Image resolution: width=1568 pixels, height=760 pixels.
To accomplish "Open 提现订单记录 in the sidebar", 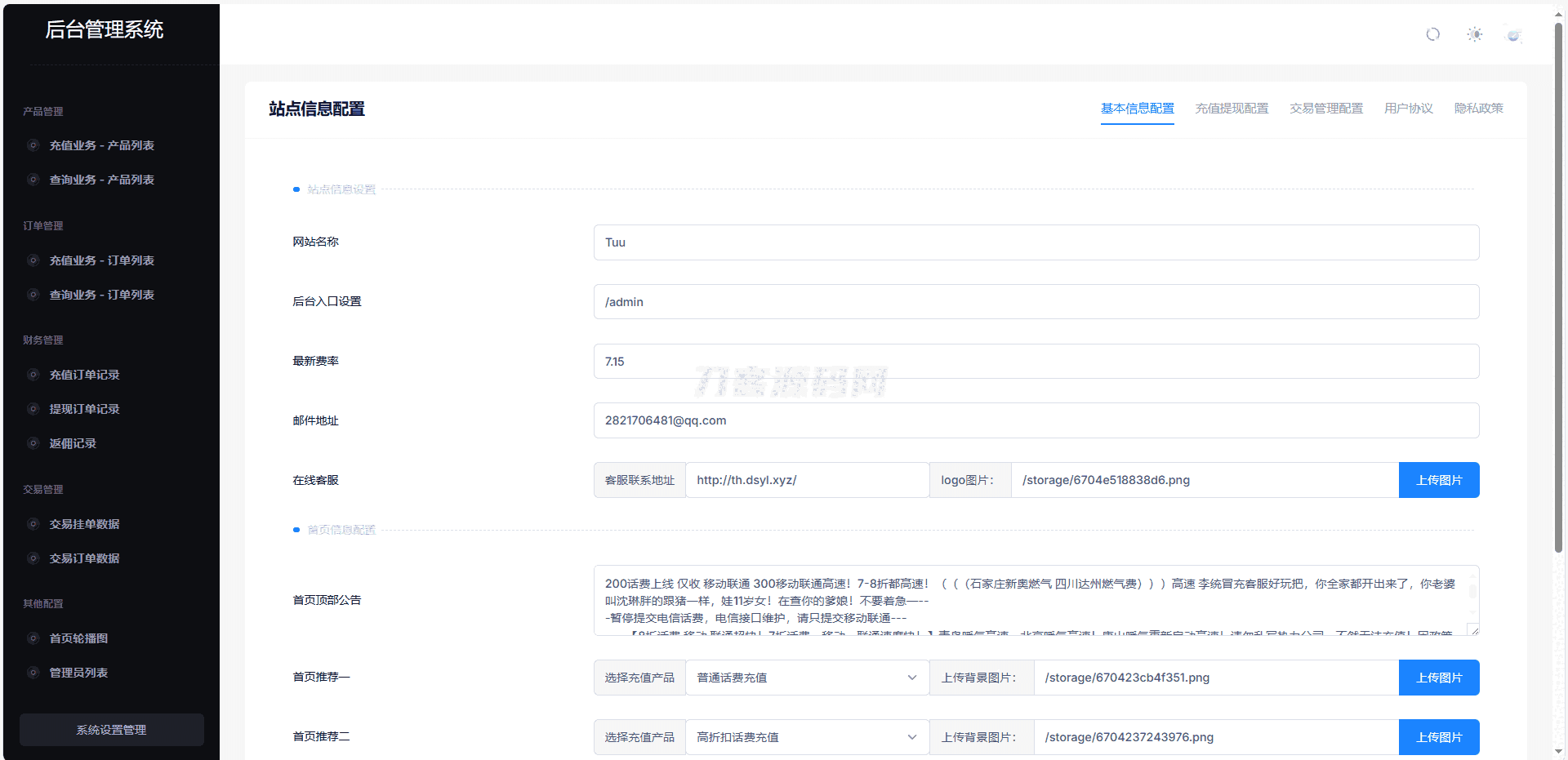I will [85, 408].
